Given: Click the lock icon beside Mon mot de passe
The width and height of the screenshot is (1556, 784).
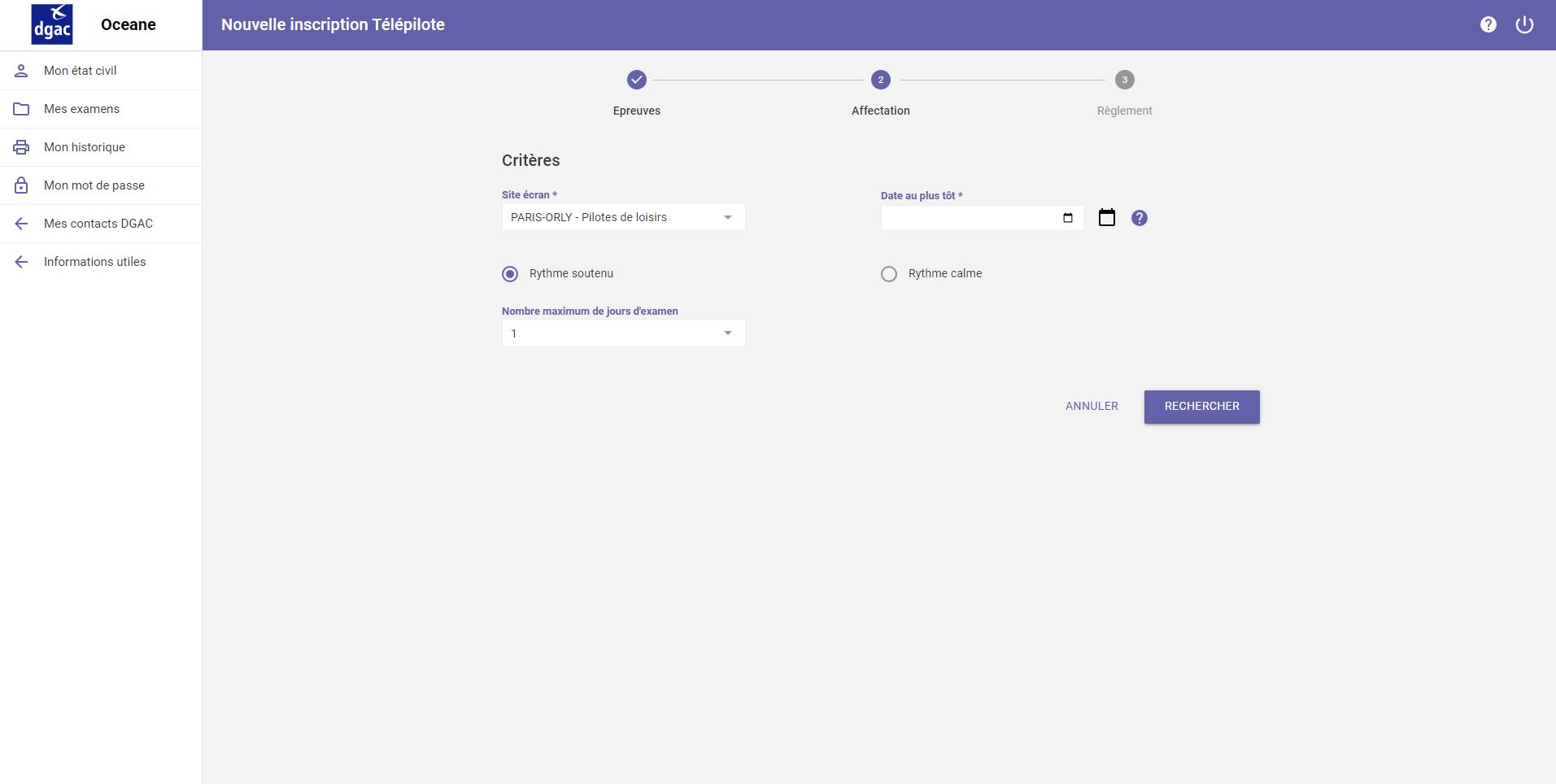Looking at the screenshot, I should coord(21,185).
